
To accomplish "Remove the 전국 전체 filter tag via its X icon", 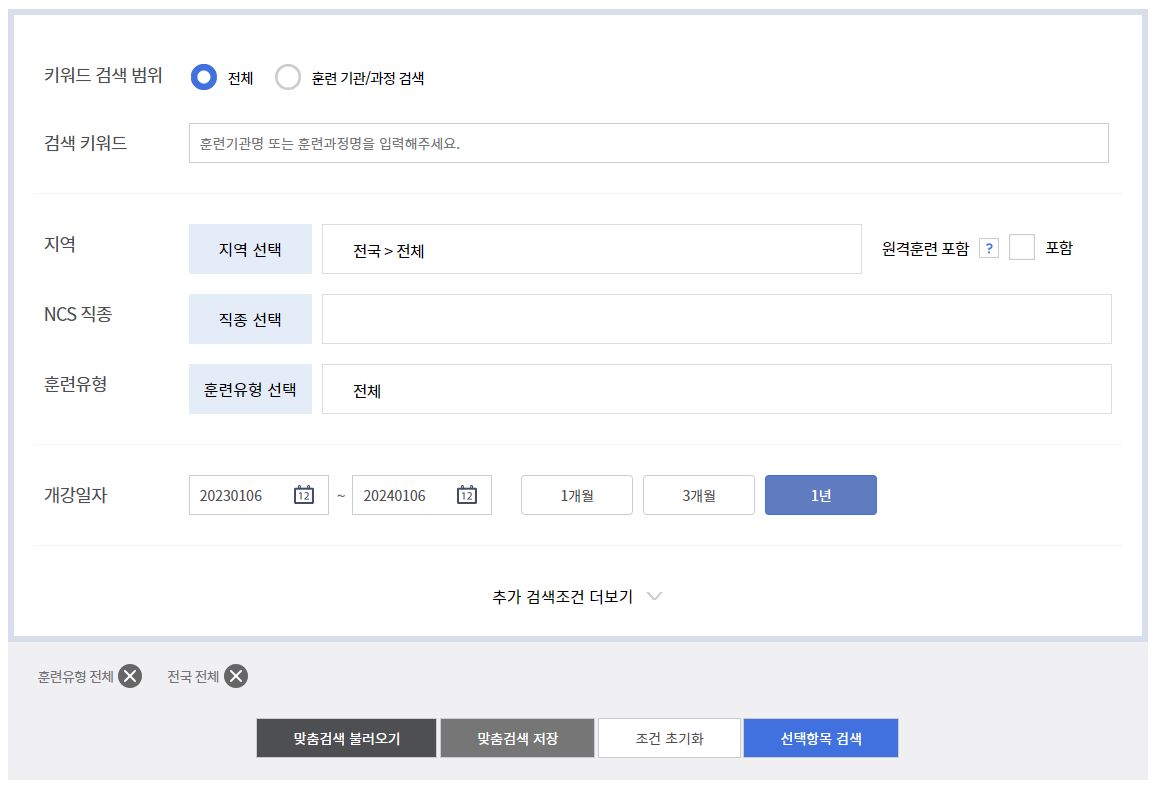I will point(236,676).
